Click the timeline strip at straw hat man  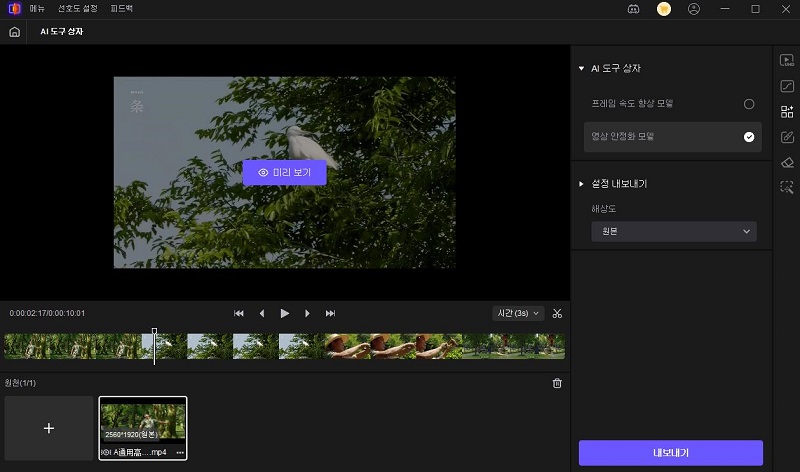(x=393, y=346)
